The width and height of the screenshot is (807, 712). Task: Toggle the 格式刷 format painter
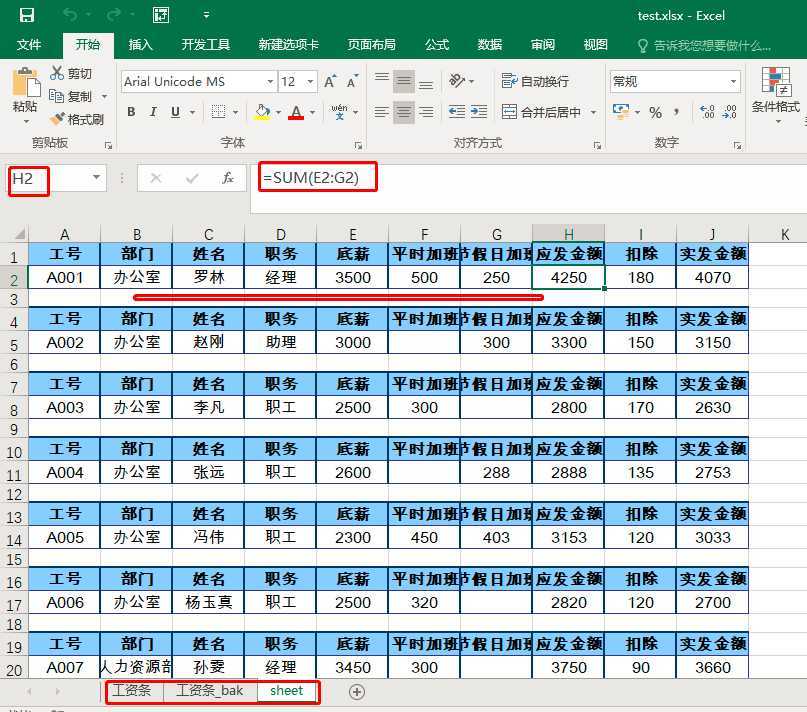[77, 119]
